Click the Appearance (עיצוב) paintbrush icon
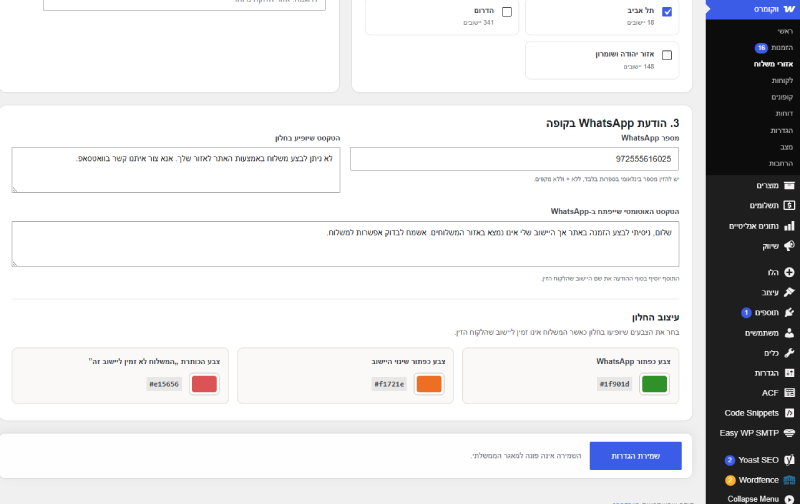Viewport: 800px width, 504px height. click(789, 292)
